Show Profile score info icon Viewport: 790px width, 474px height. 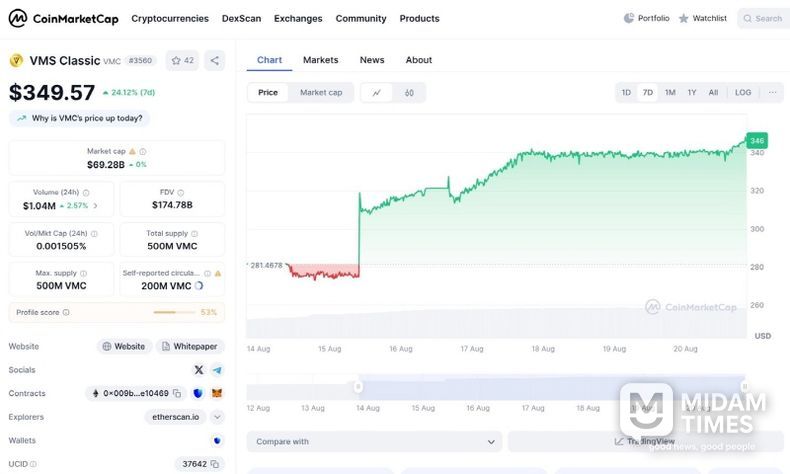coord(66,312)
